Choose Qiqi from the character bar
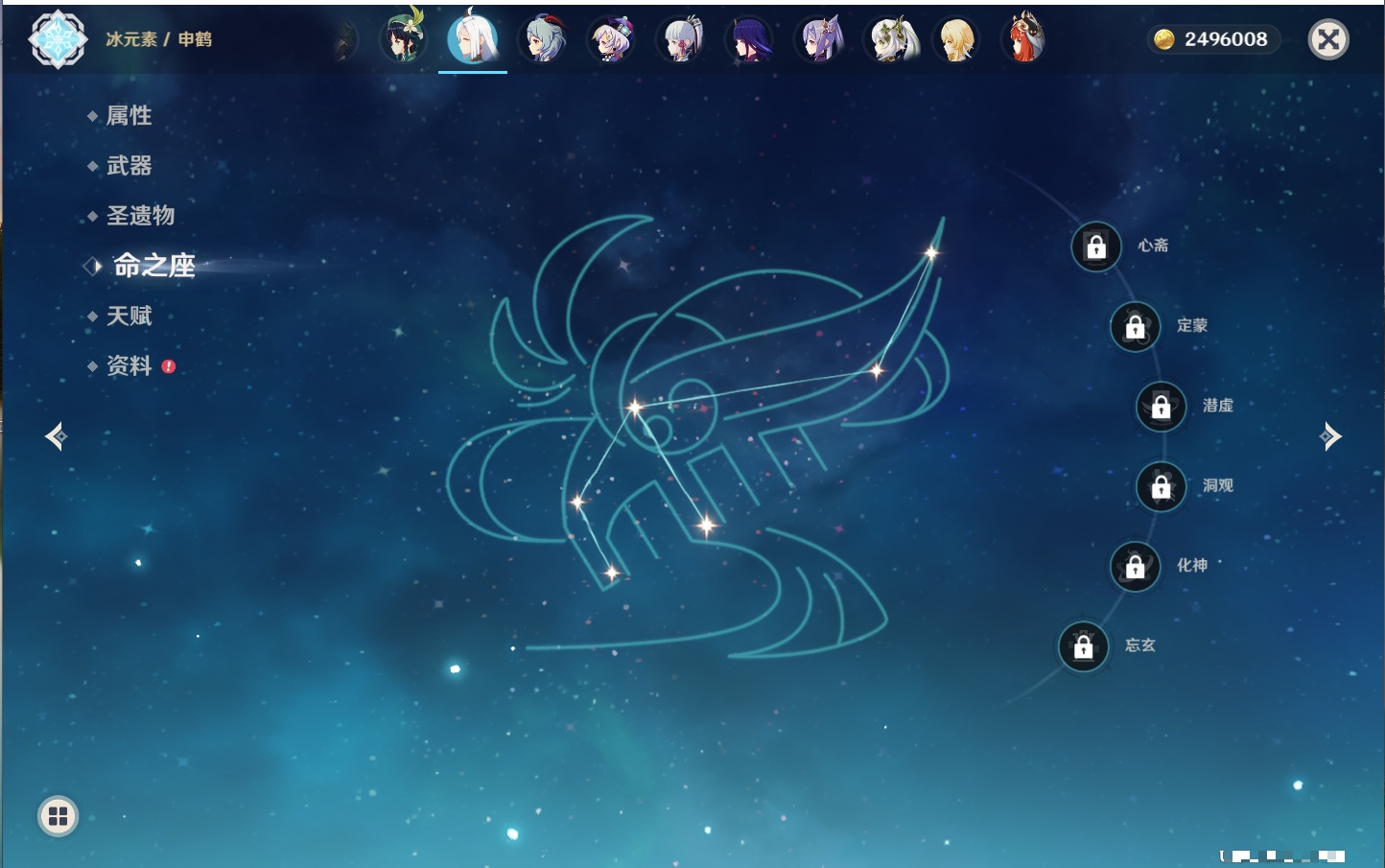 (x=612, y=39)
